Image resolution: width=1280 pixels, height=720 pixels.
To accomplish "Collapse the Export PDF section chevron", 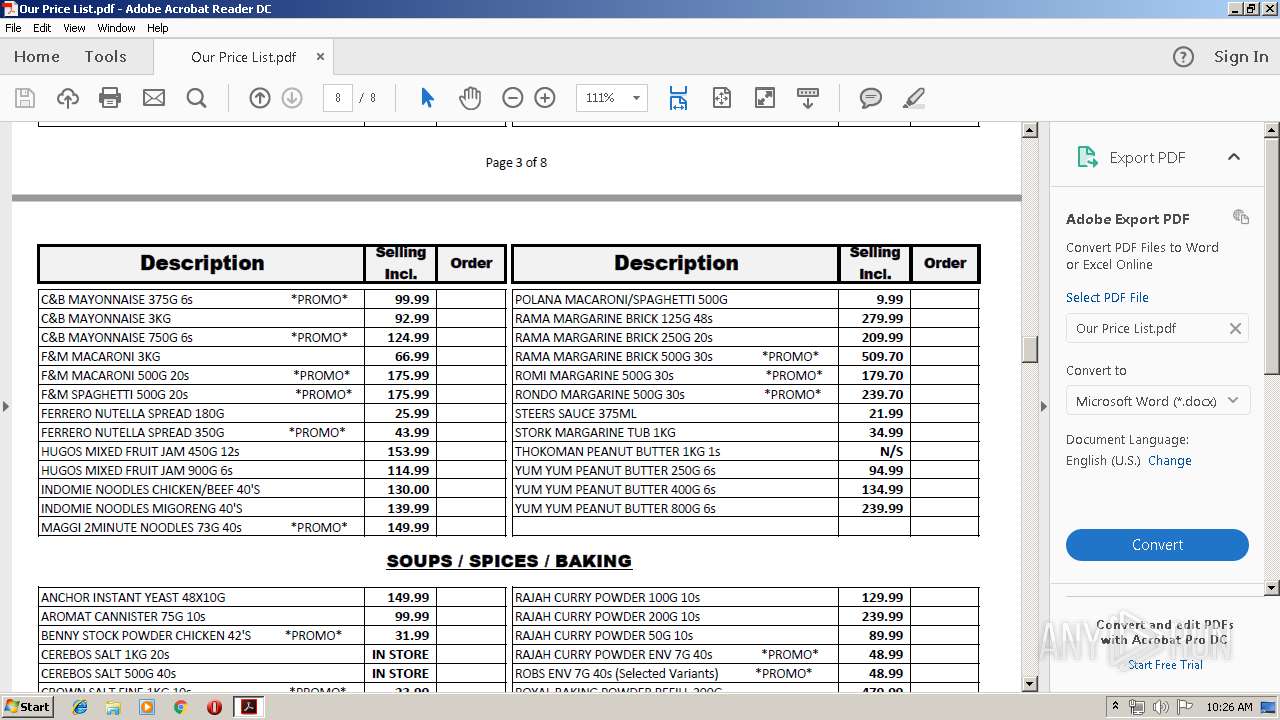I will pos(1234,157).
